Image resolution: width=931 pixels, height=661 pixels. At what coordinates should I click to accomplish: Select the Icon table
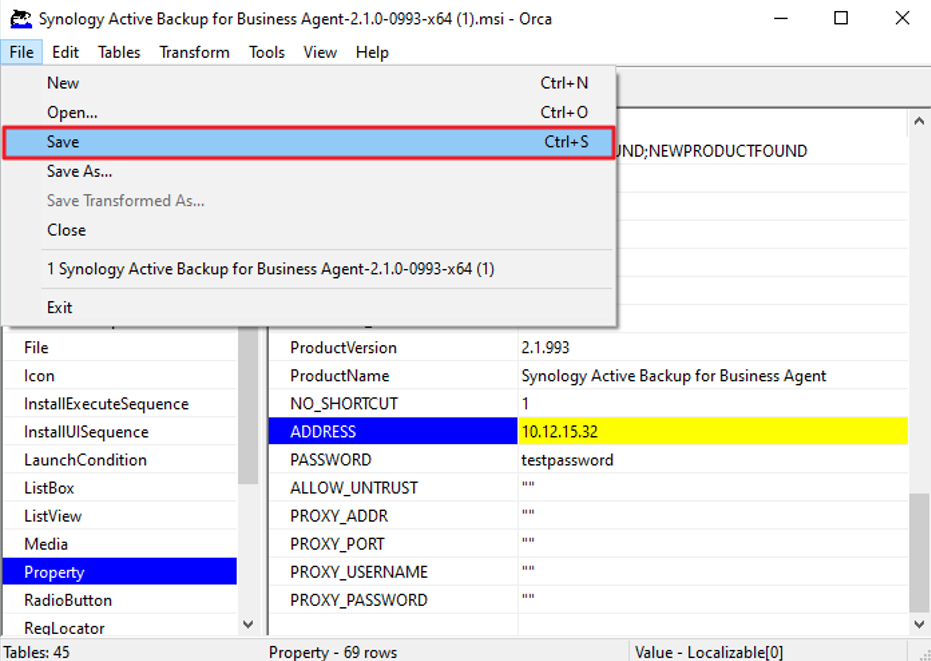coord(120,375)
